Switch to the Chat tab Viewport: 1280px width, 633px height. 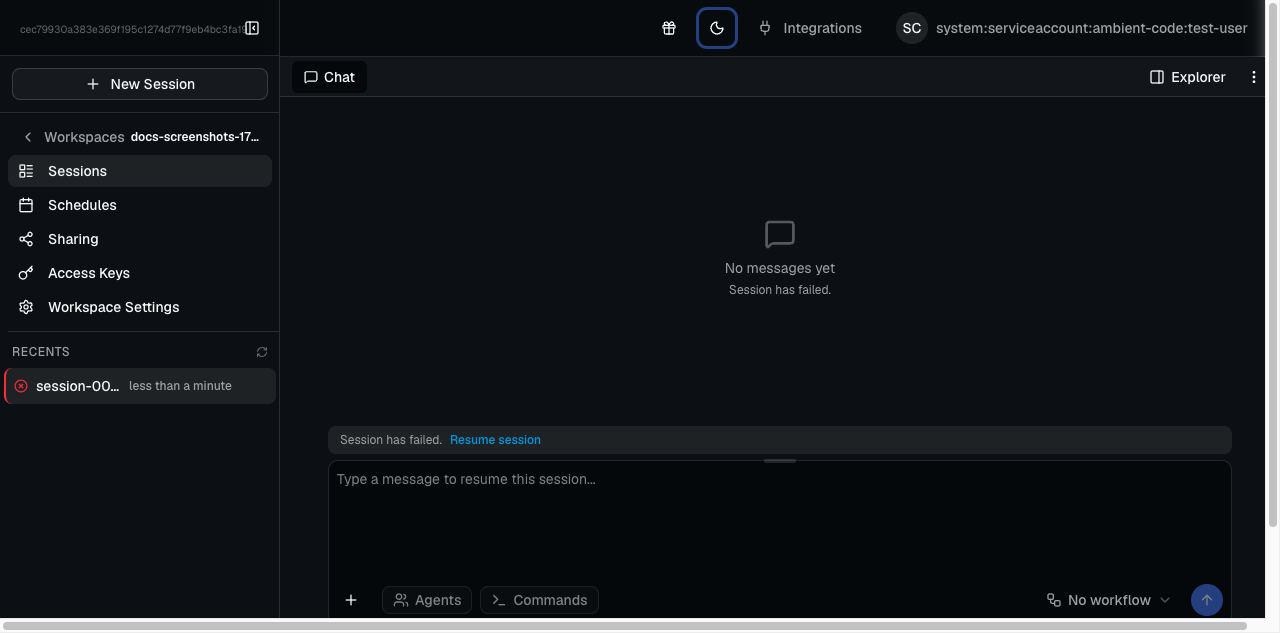[x=328, y=76]
